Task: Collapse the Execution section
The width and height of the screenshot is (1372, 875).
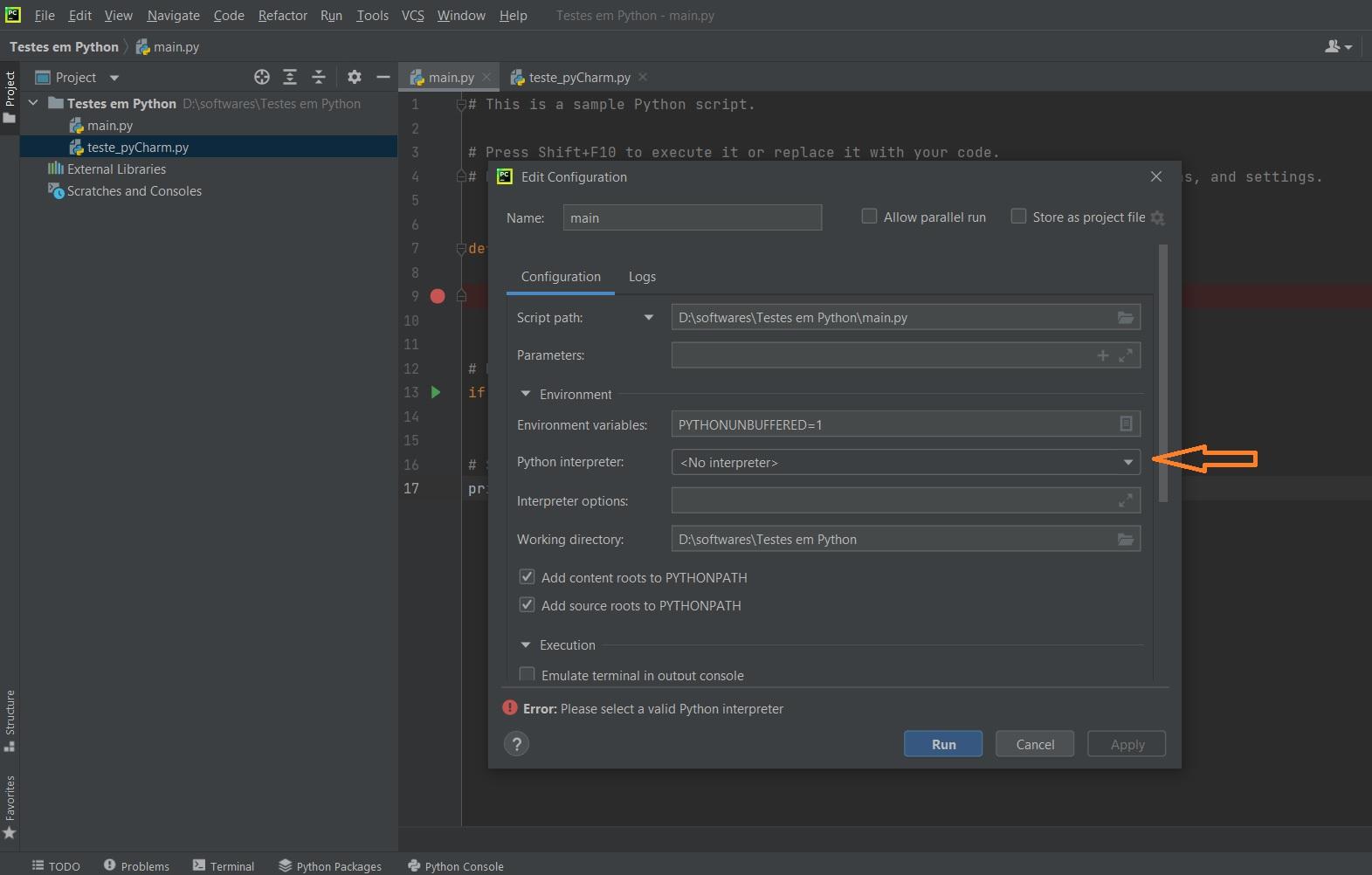Action: pos(526,645)
